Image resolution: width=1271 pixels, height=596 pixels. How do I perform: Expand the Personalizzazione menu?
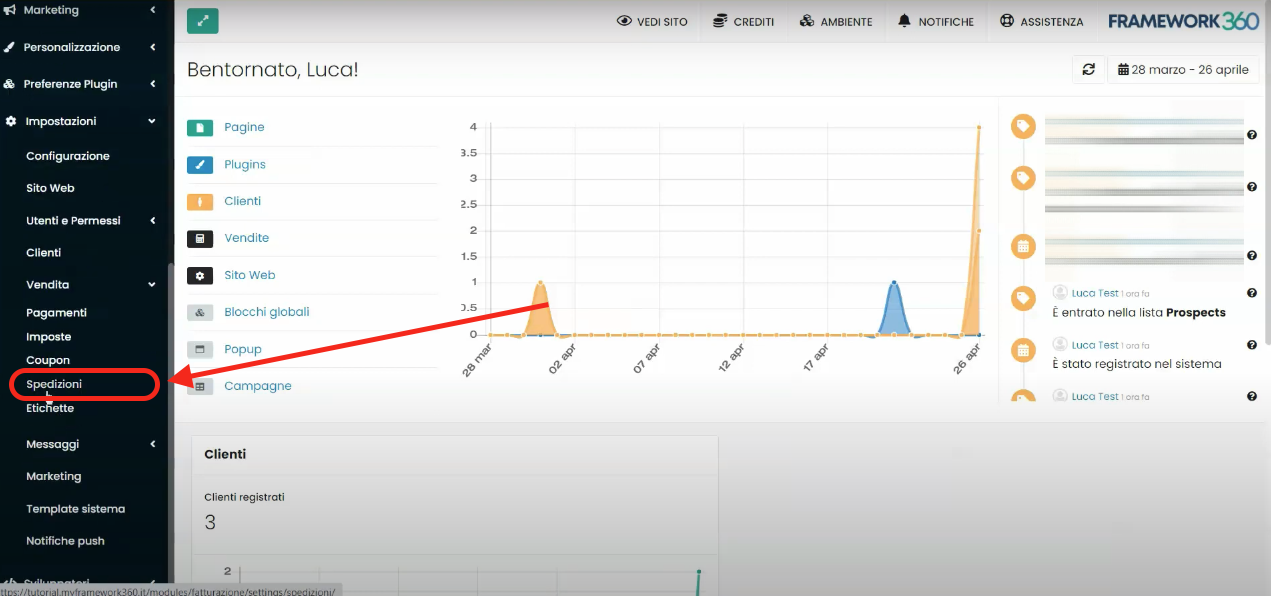tap(152, 47)
